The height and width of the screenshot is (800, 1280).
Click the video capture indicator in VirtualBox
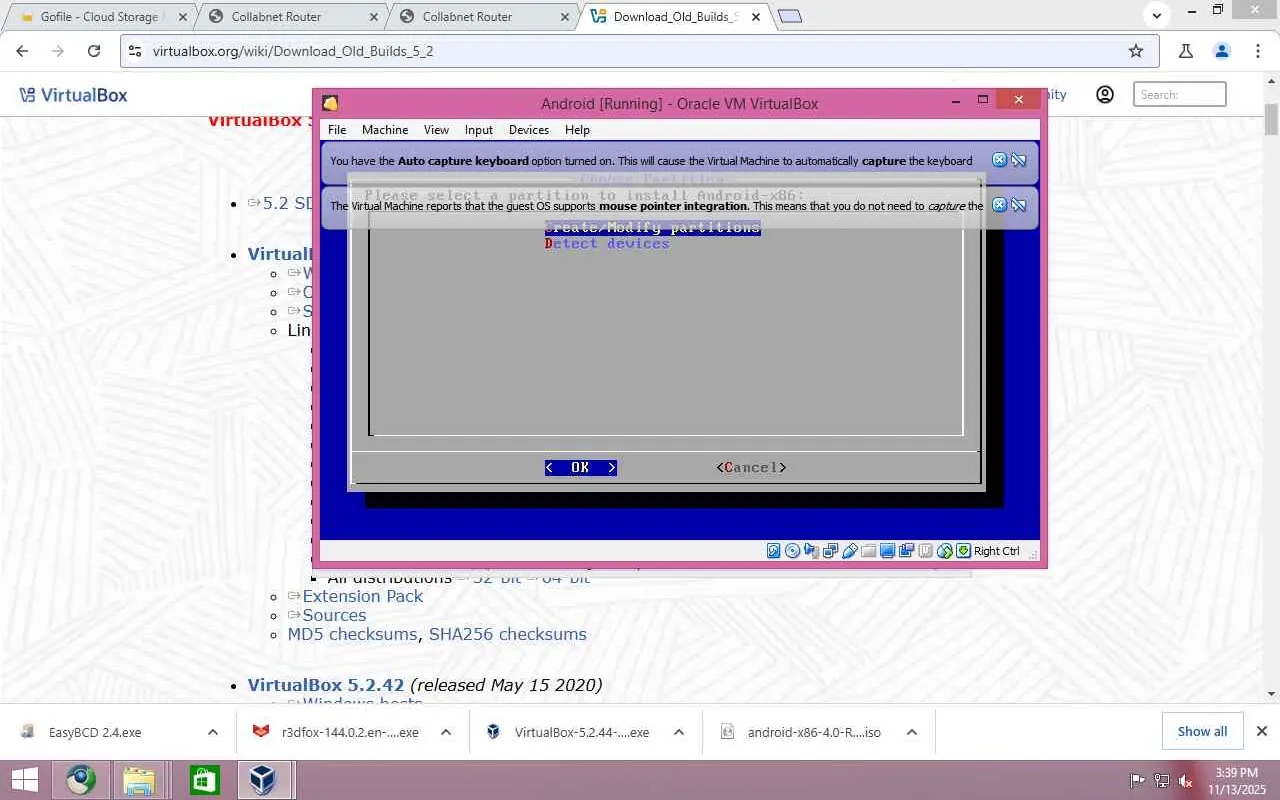(x=906, y=550)
